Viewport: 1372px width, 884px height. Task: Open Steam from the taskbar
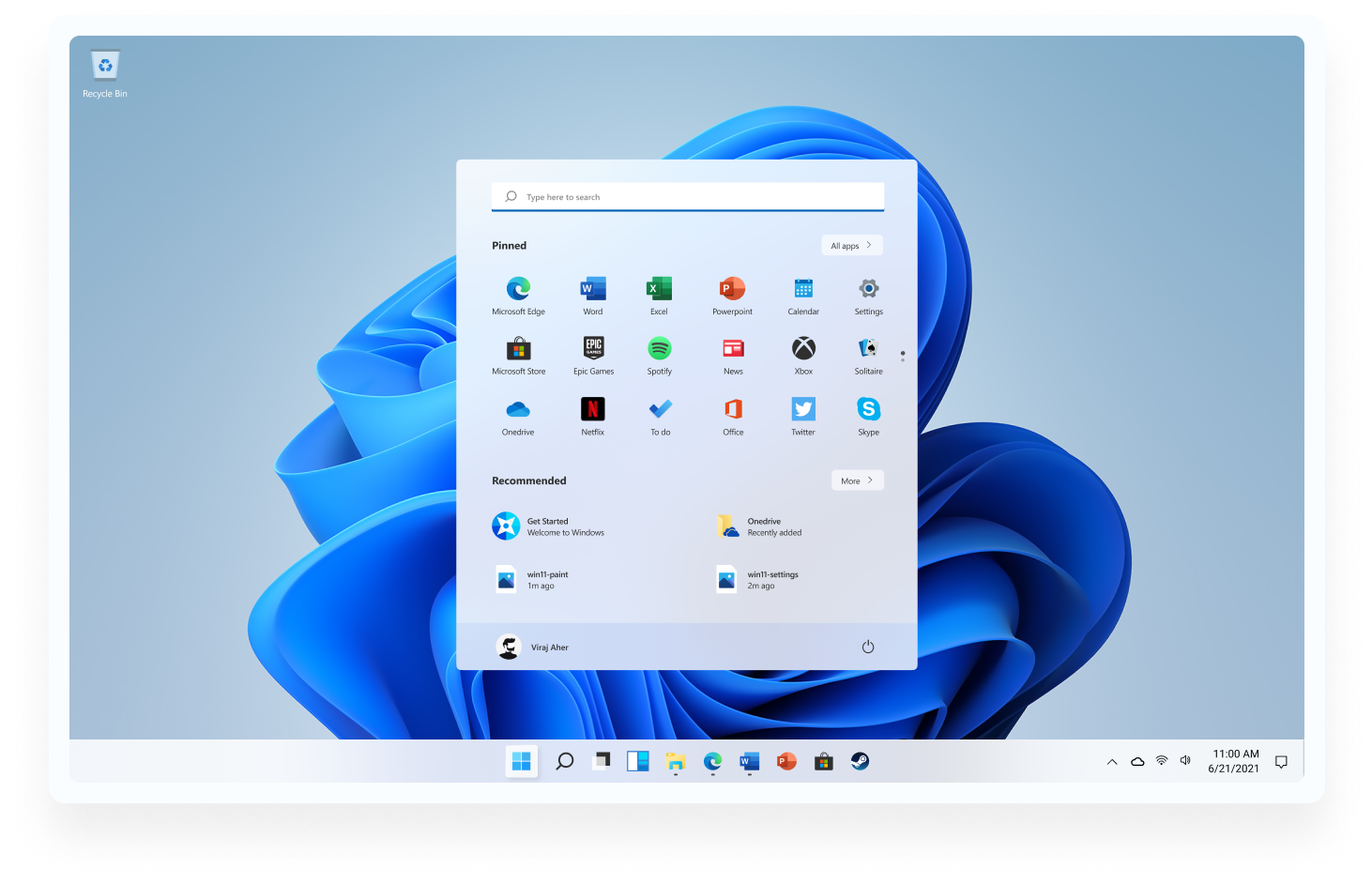860,761
